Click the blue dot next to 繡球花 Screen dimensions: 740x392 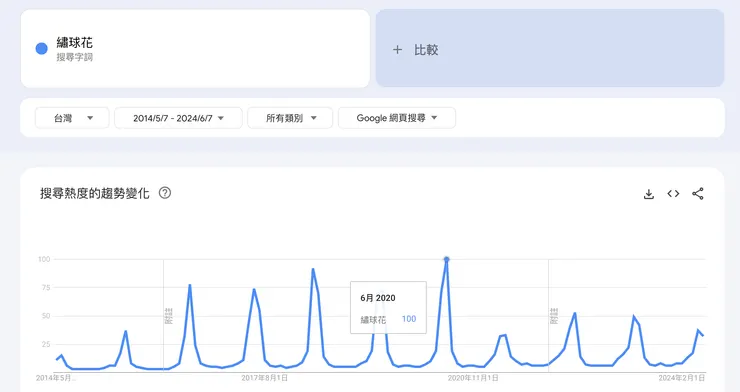point(42,49)
